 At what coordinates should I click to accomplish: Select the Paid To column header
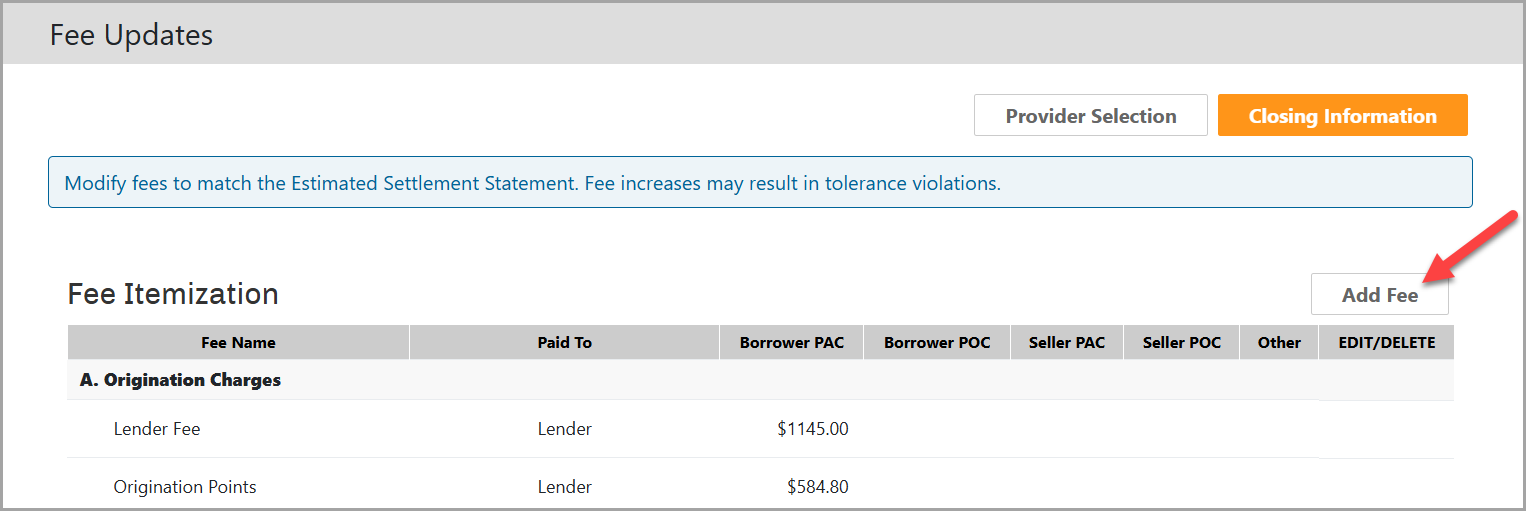coord(564,342)
